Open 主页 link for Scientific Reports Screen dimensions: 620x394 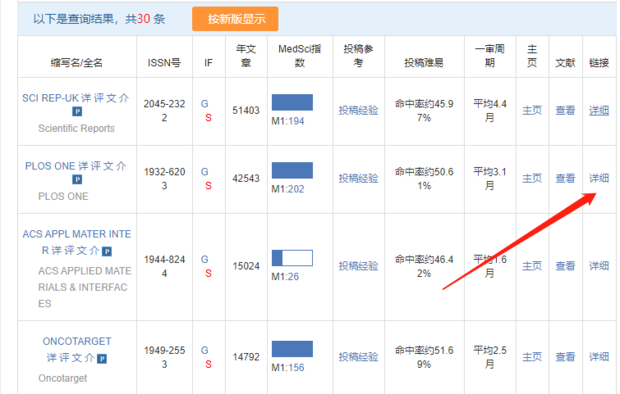tap(532, 110)
